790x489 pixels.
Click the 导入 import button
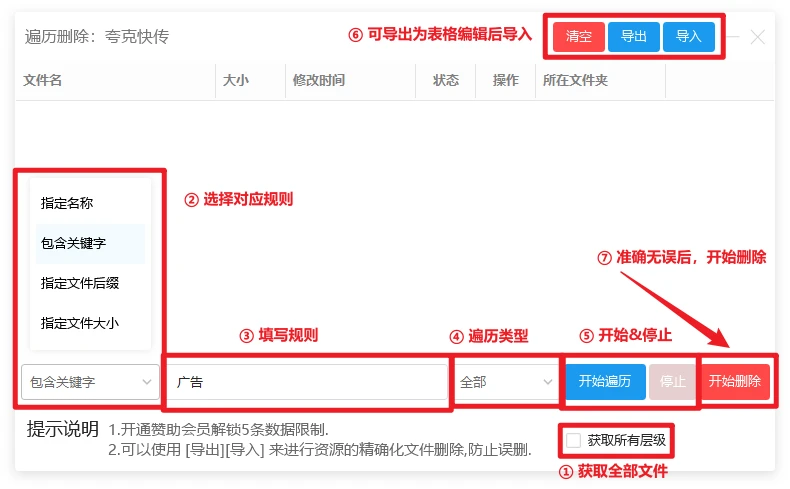688,37
